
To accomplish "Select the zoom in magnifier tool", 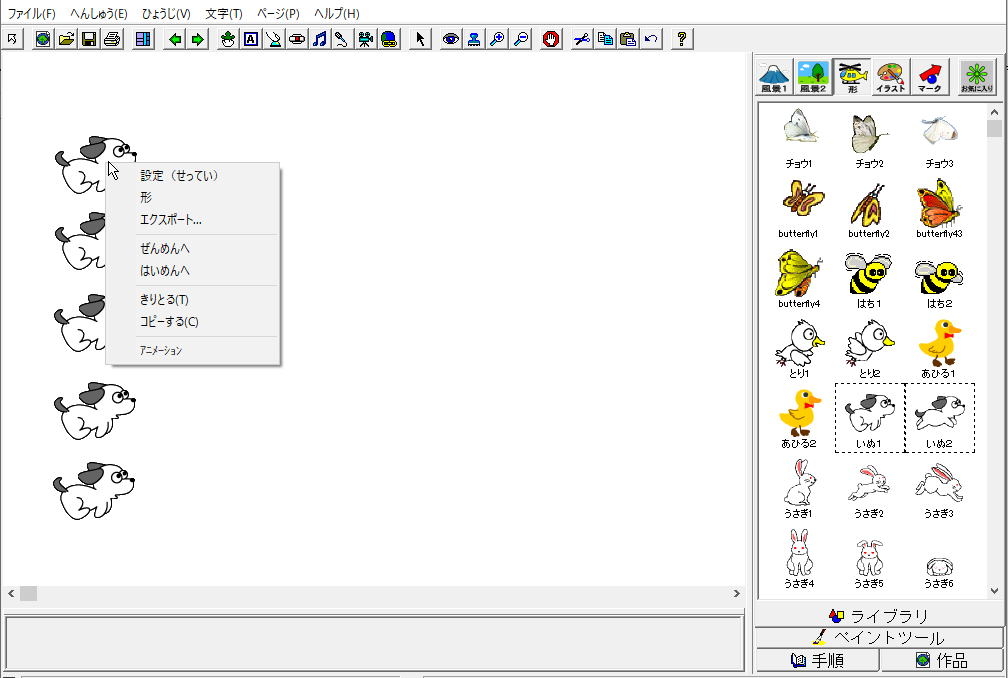I will point(497,39).
